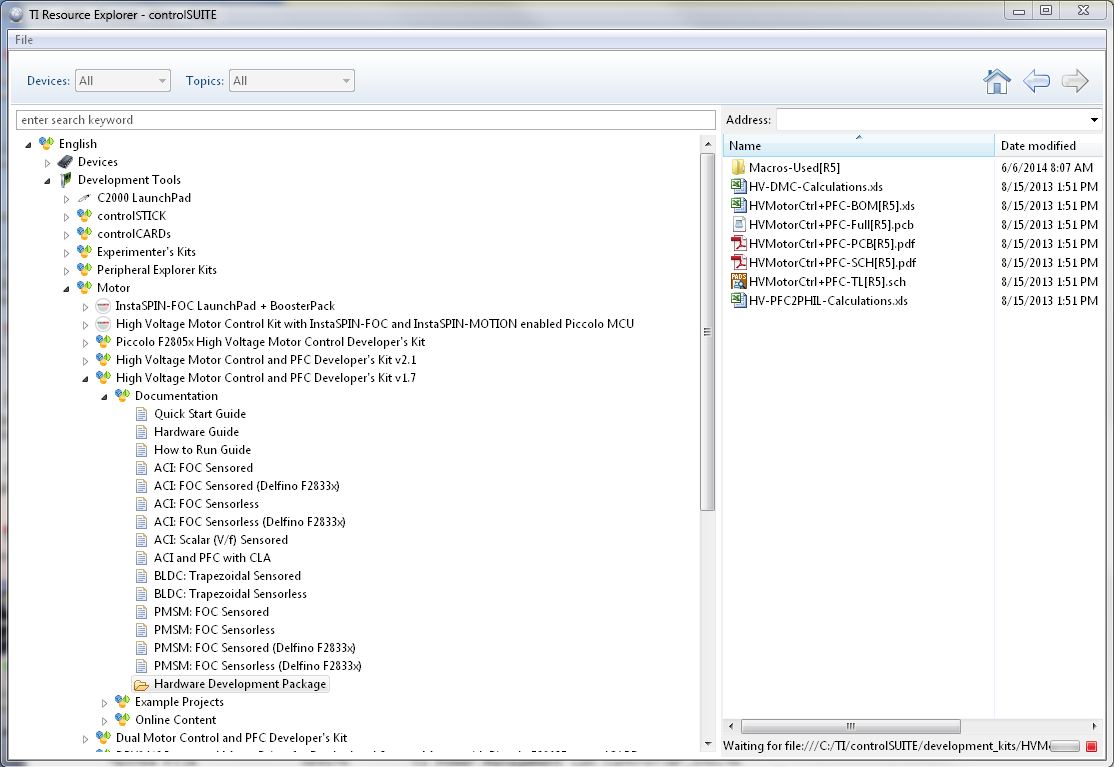This screenshot has height=767, width=1114.
Task: Click the open folder icon for Hardware Development Package
Action: click(141, 685)
